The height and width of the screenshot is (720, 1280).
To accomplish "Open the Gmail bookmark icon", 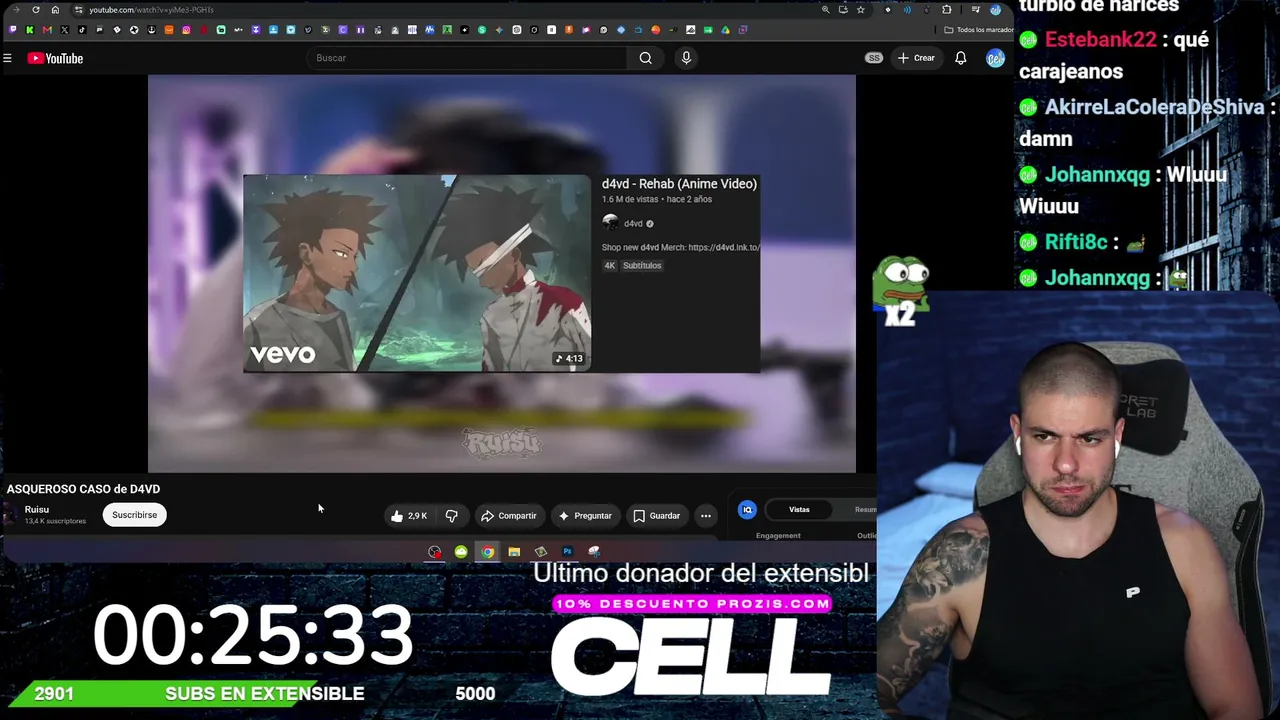I will (47, 30).
